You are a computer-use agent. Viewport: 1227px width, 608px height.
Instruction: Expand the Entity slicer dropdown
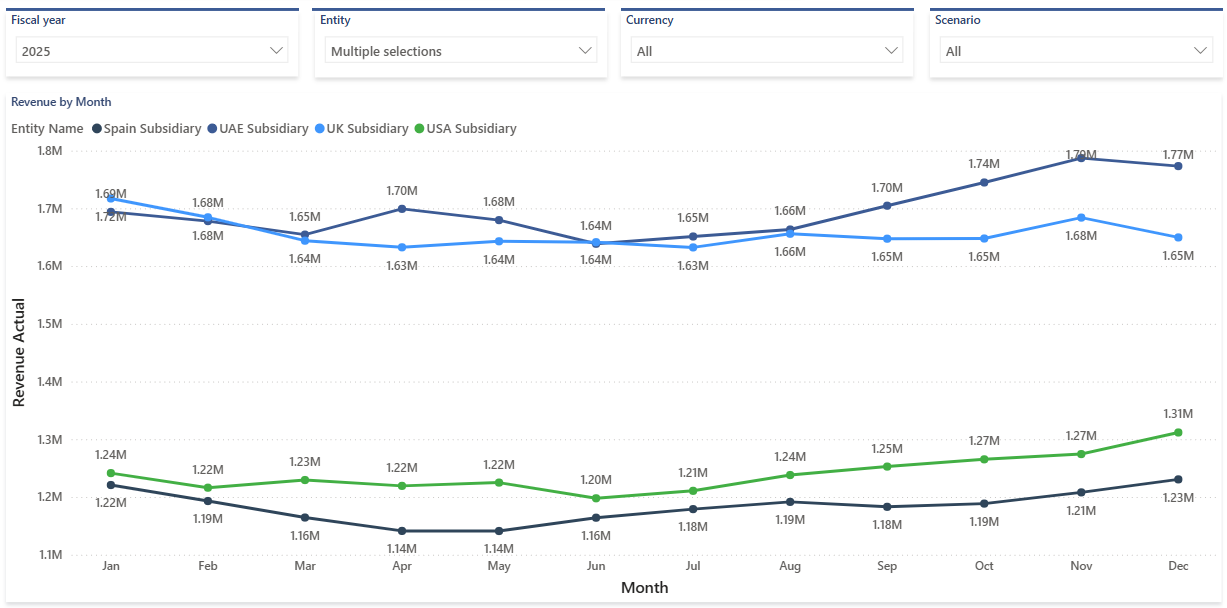pos(584,50)
